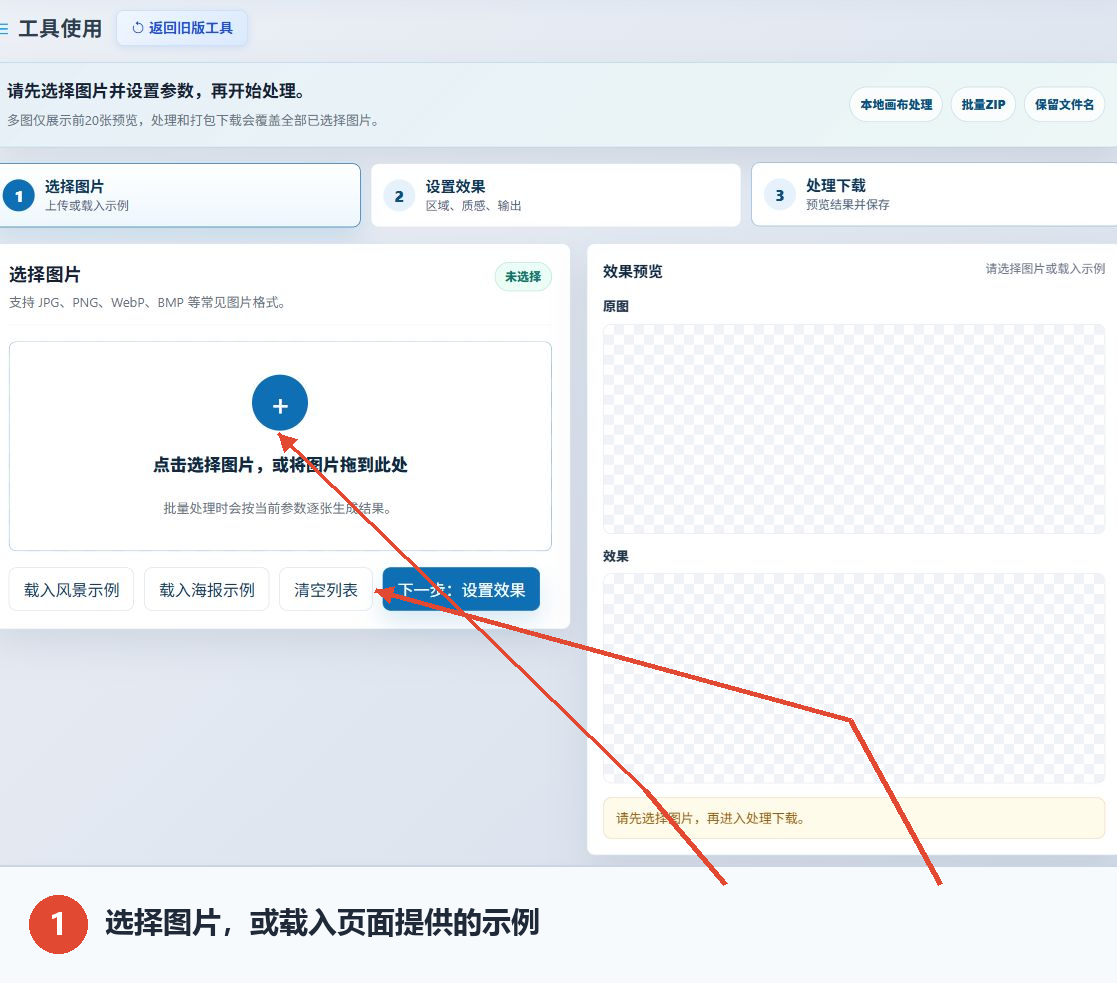Select the 本地画布处理 pill
This screenshot has width=1117, height=983.
tap(896, 105)
